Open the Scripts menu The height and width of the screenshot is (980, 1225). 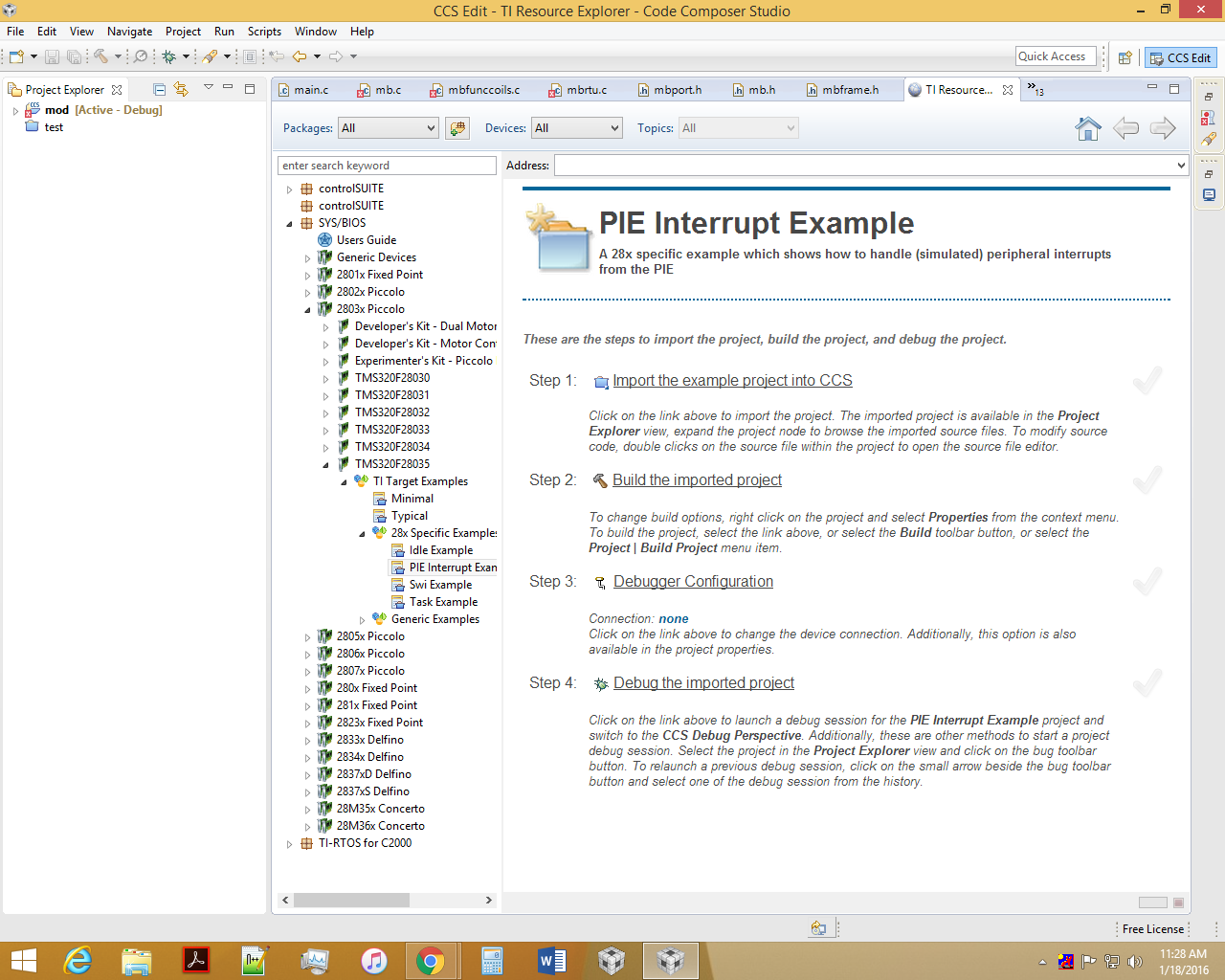[264, 32]
